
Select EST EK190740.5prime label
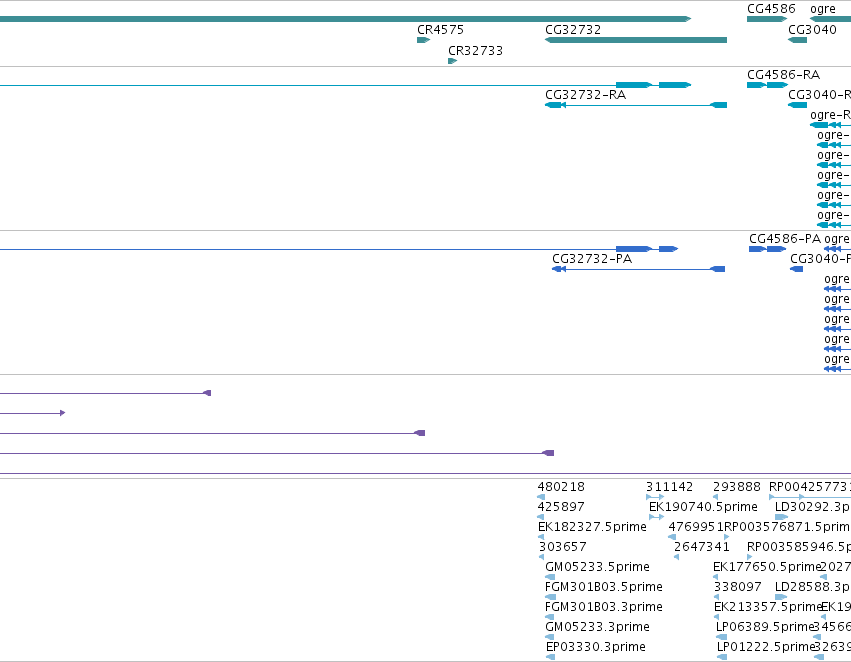[x=703, y=507]
